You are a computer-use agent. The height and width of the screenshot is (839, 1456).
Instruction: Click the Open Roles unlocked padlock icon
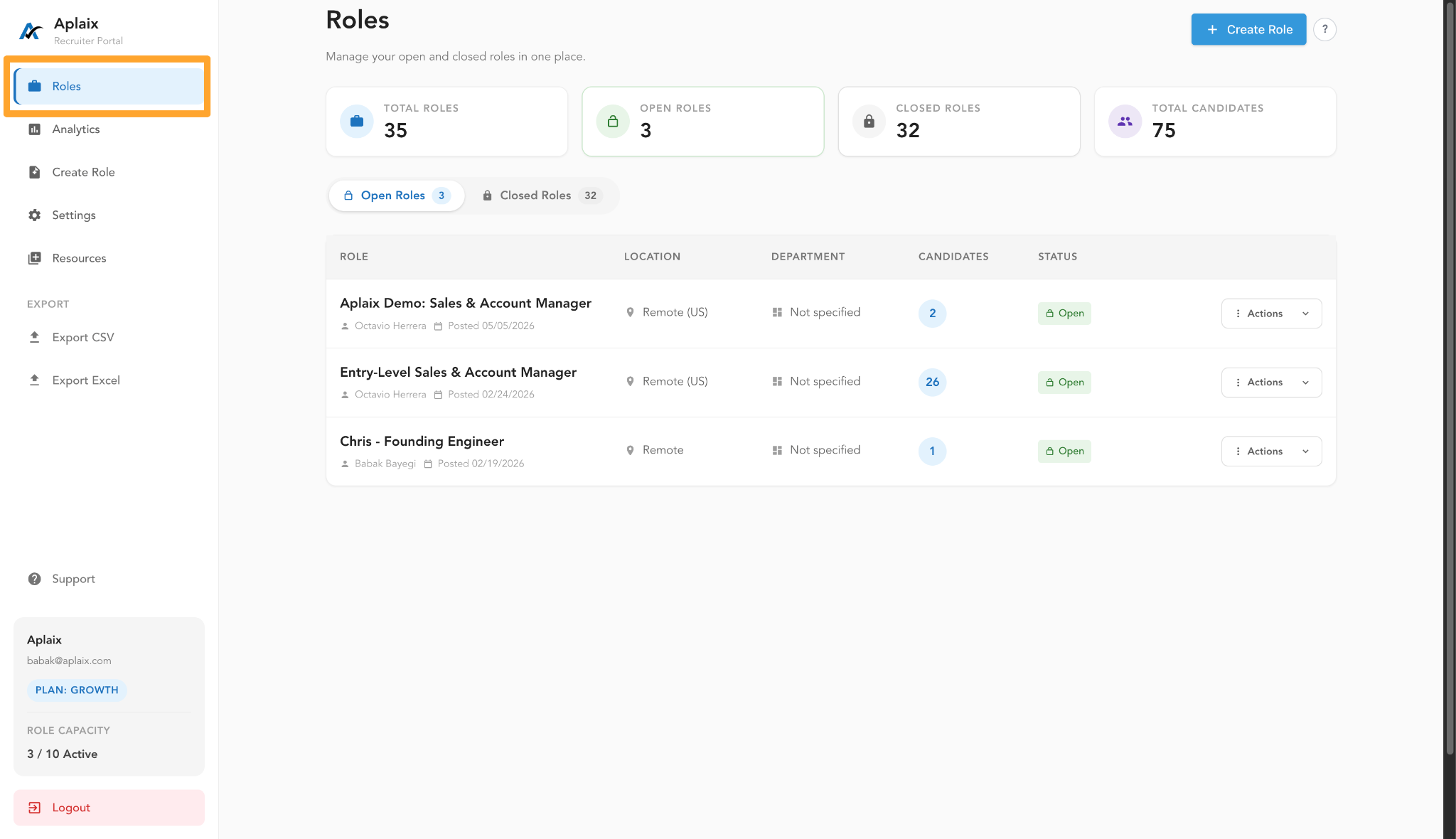613,122
